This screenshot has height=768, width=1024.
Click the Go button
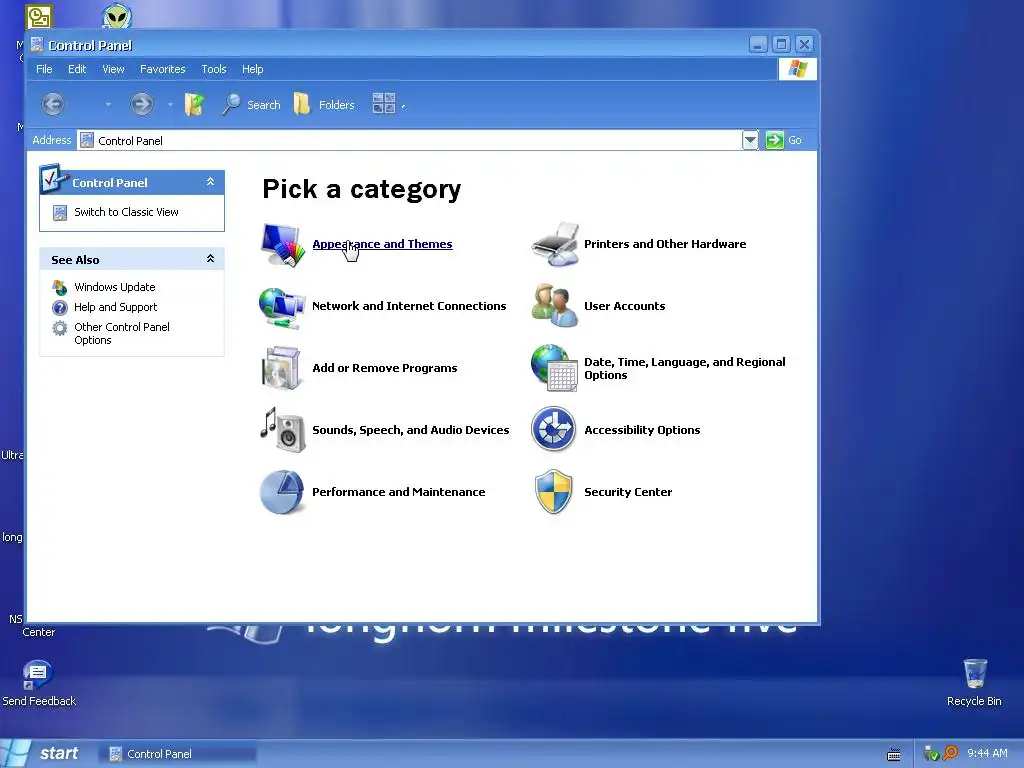coord(784,140)
